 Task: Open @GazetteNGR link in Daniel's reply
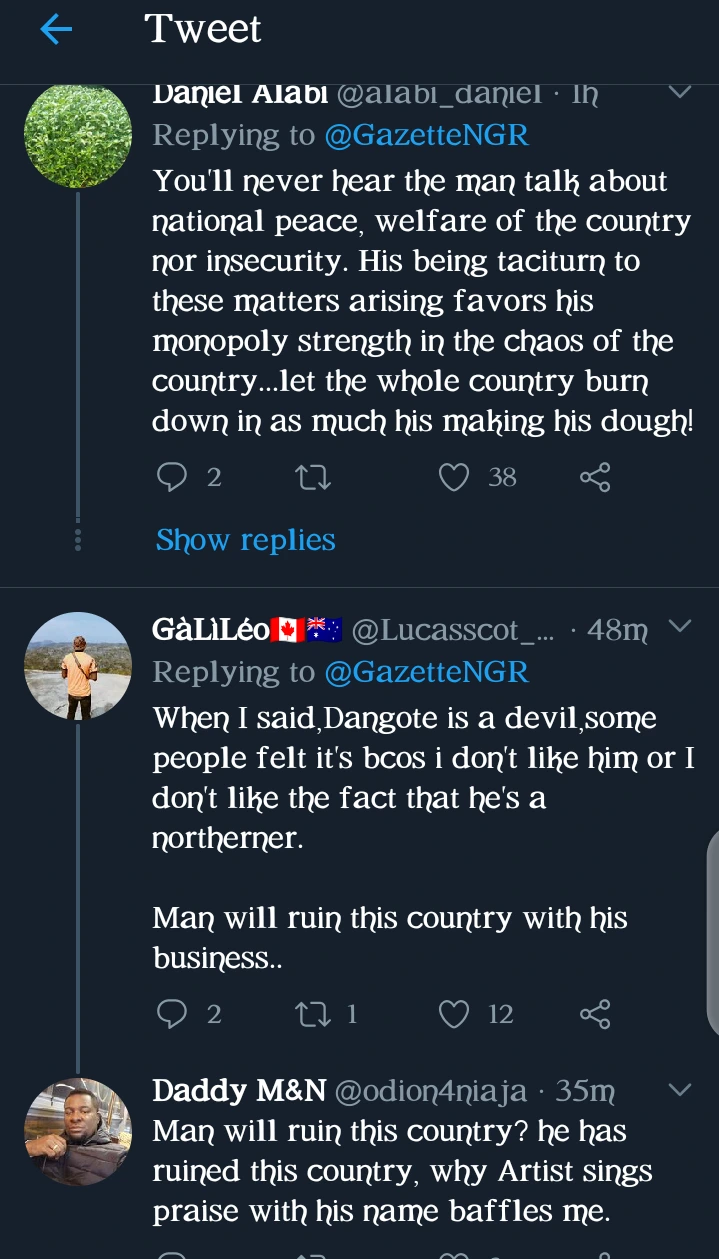427,135
